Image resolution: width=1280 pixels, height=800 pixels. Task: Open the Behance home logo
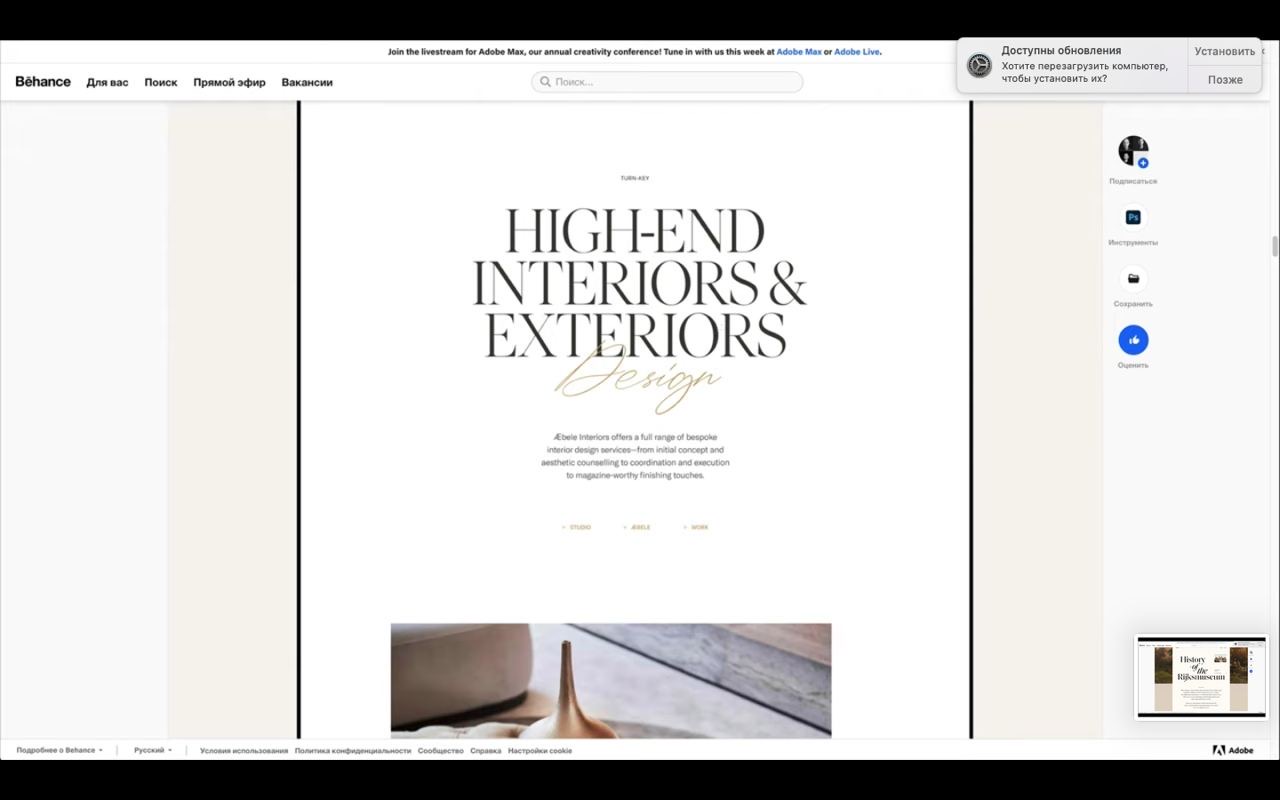tap(43, 82)
